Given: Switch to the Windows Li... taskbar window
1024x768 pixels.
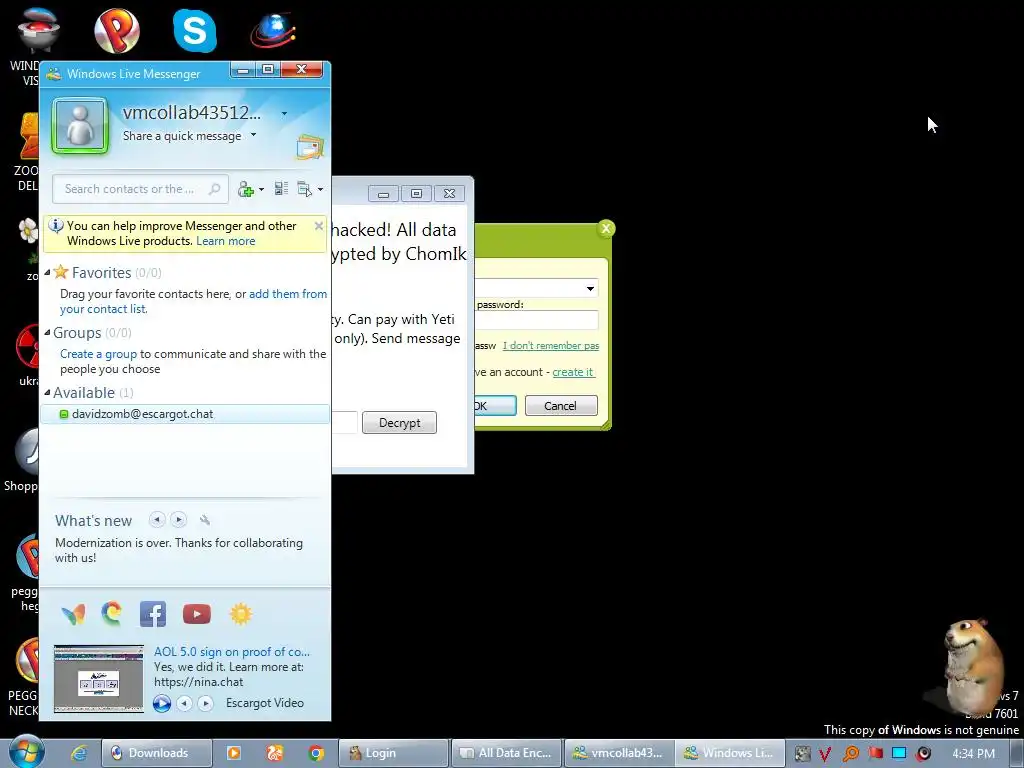Looking at the screenshot, I should (729, 753).
